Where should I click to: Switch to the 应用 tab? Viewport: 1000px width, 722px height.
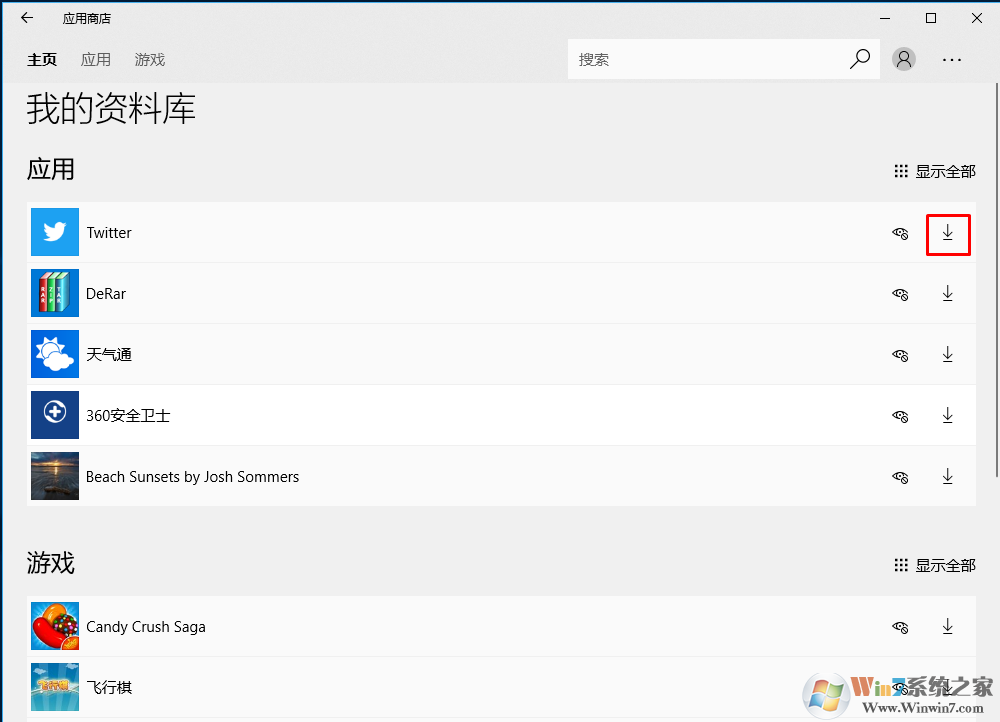[x=96, y=59]
